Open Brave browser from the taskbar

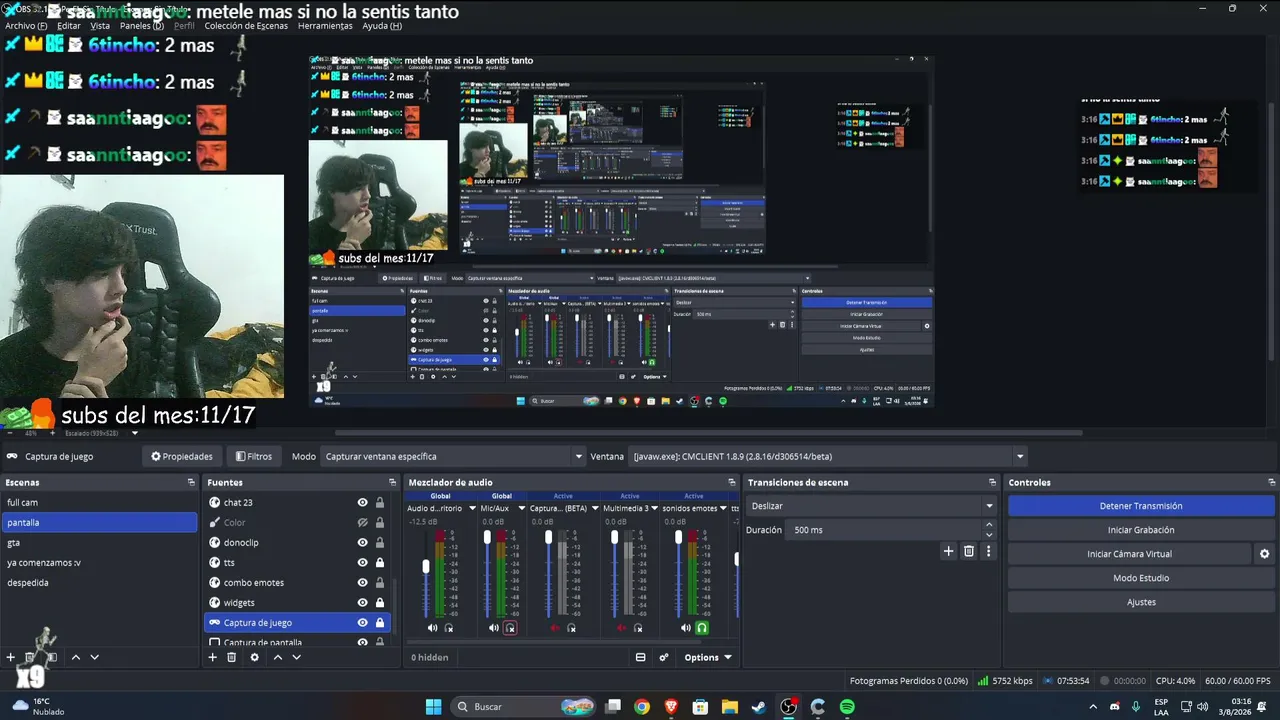click(x=671, y=707)
